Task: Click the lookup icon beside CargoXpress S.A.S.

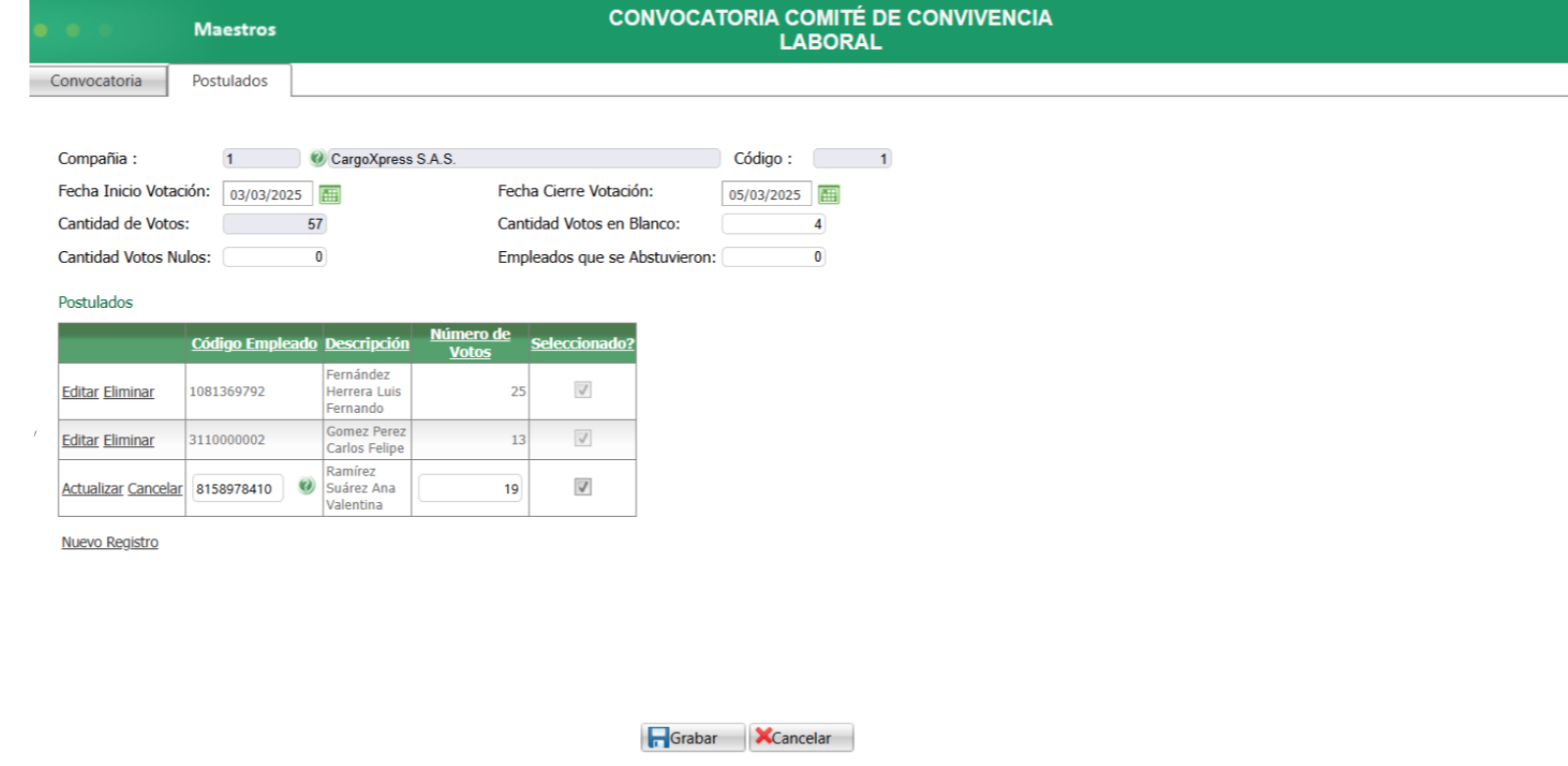Action: pyautogui.click(x=317, y=158)
